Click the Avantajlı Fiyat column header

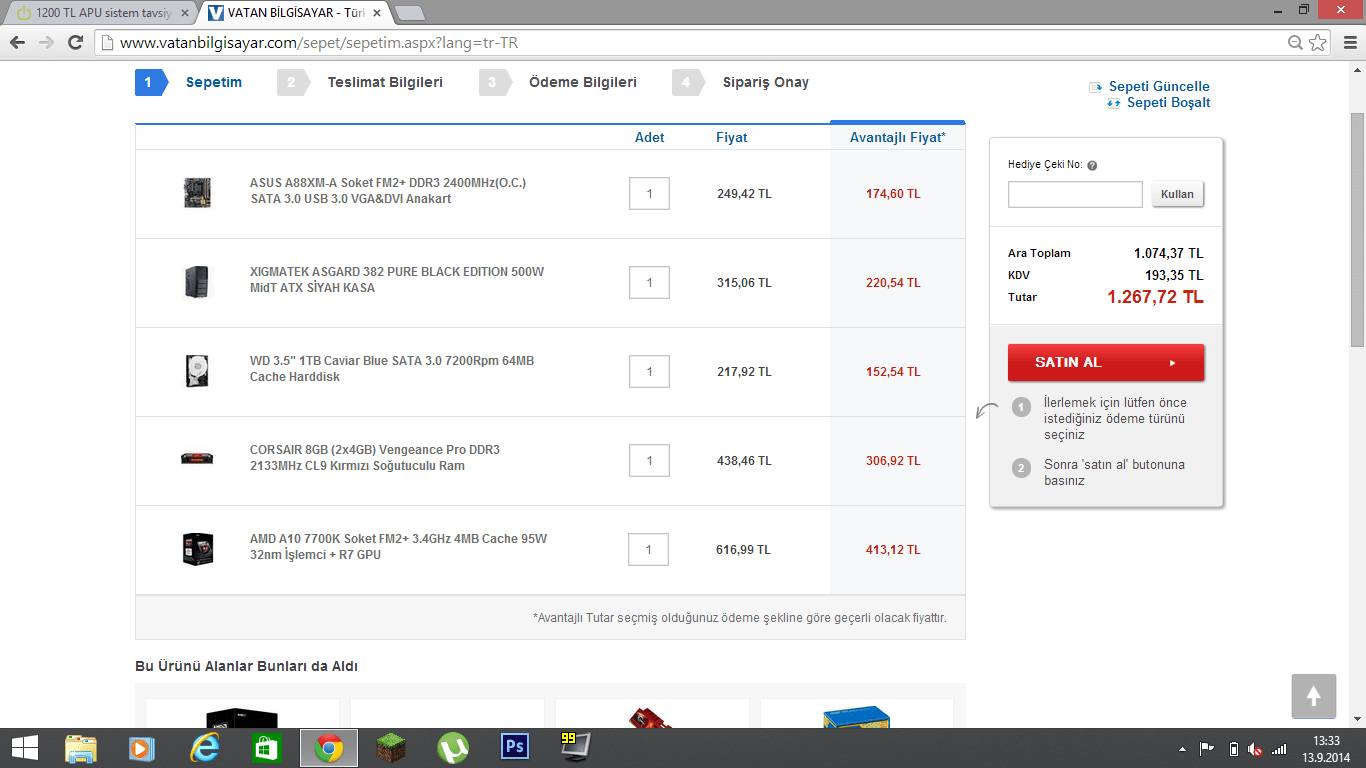898,138
